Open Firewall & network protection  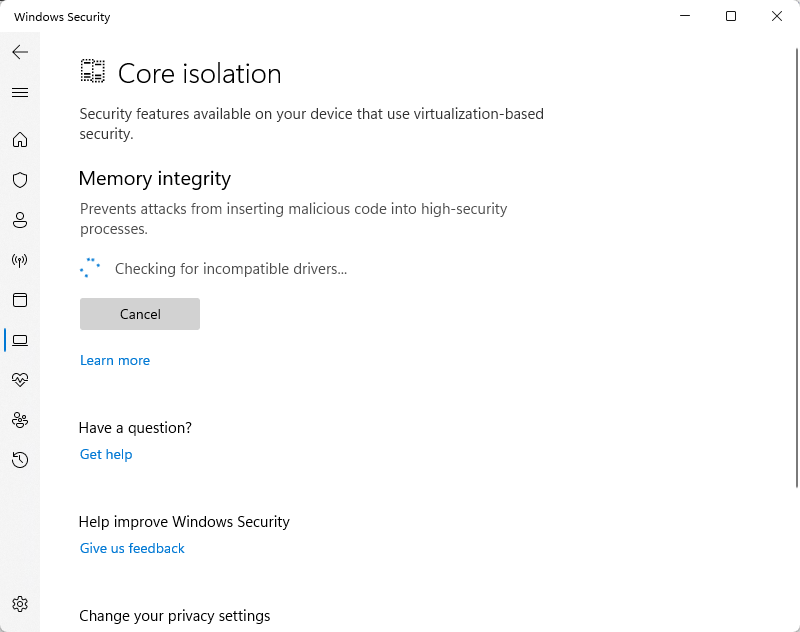20,260
